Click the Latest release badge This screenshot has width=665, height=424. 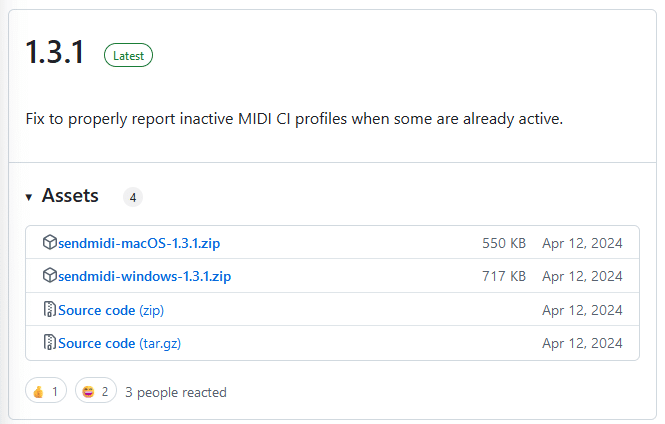click(x=129, y=55)
